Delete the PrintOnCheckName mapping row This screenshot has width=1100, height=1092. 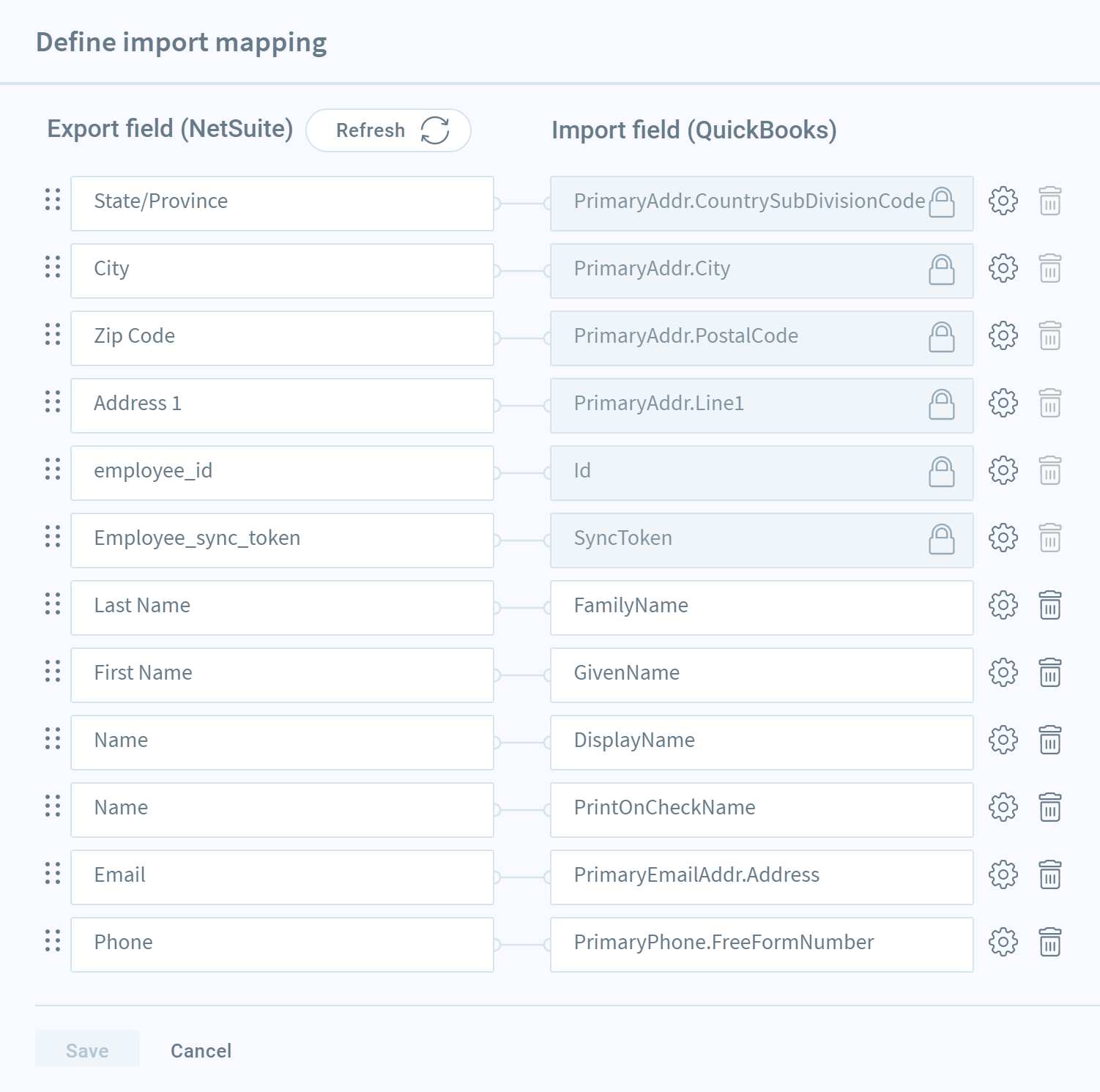[x=1050, y=807]
